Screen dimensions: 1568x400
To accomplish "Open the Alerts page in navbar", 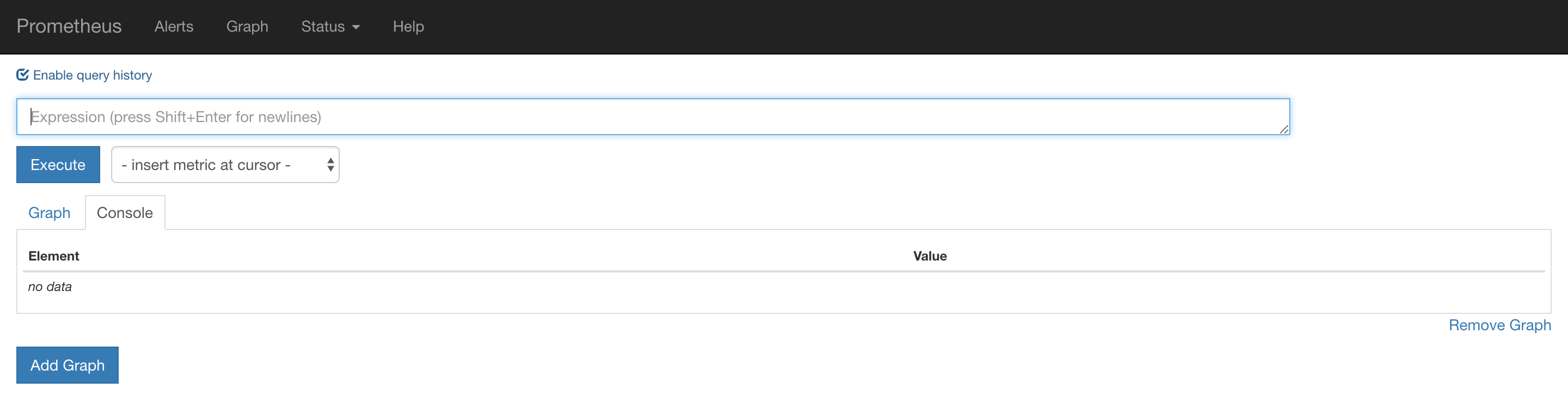I will click(x=174, y=26).
